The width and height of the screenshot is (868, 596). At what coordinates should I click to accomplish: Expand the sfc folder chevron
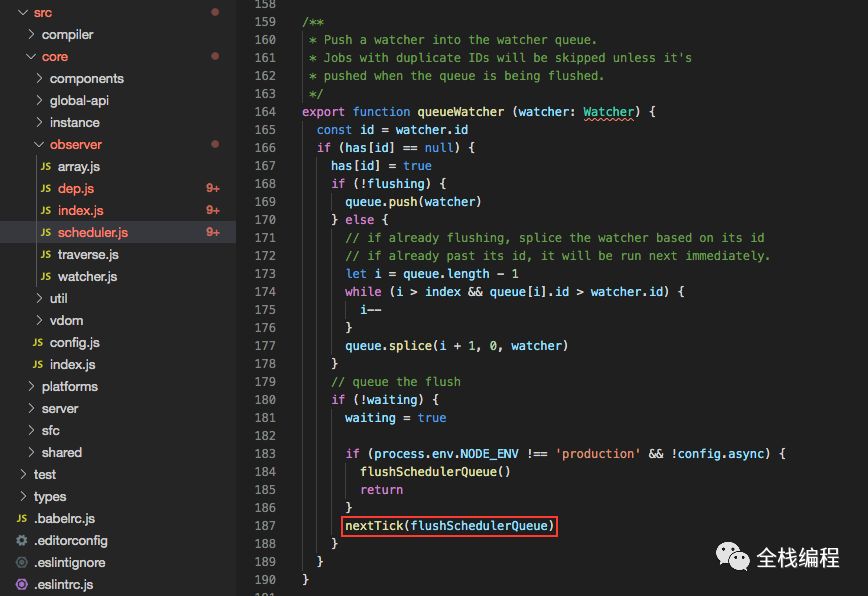click(x=31, y=430)
